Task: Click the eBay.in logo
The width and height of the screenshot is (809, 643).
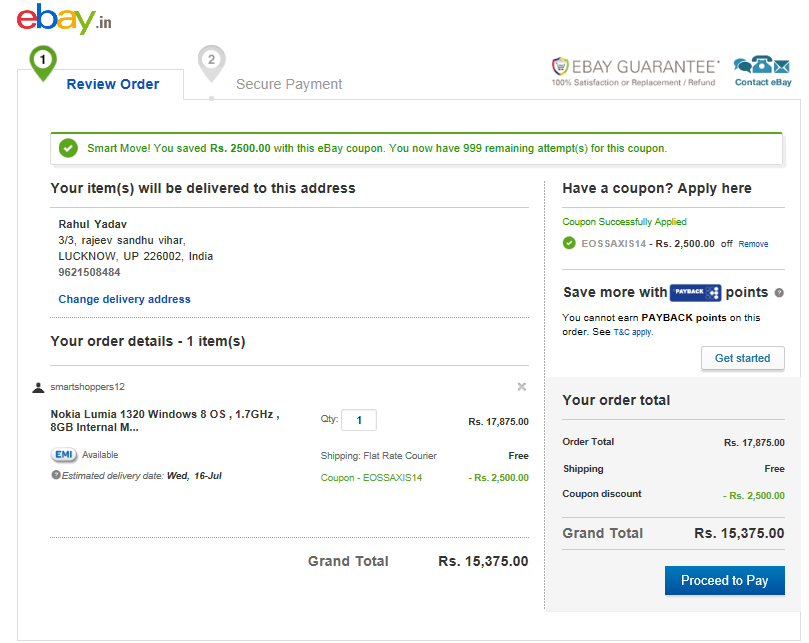Action: click(64, 19)
